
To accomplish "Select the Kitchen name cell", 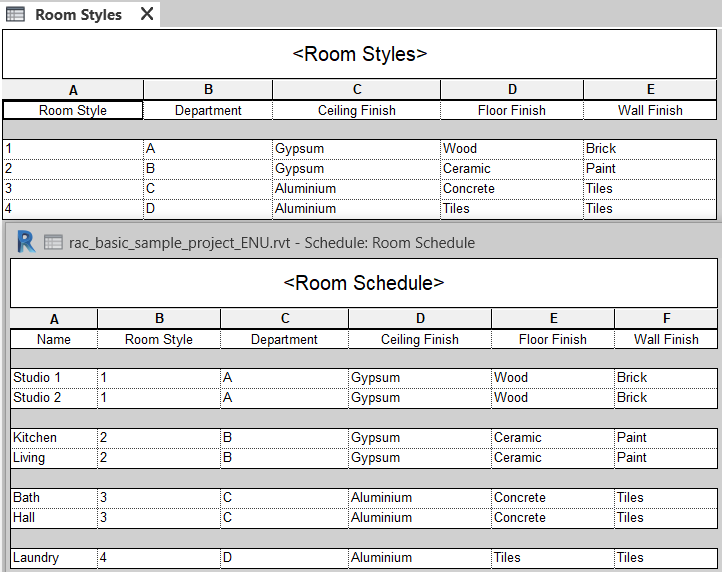I will coord(54,438).
